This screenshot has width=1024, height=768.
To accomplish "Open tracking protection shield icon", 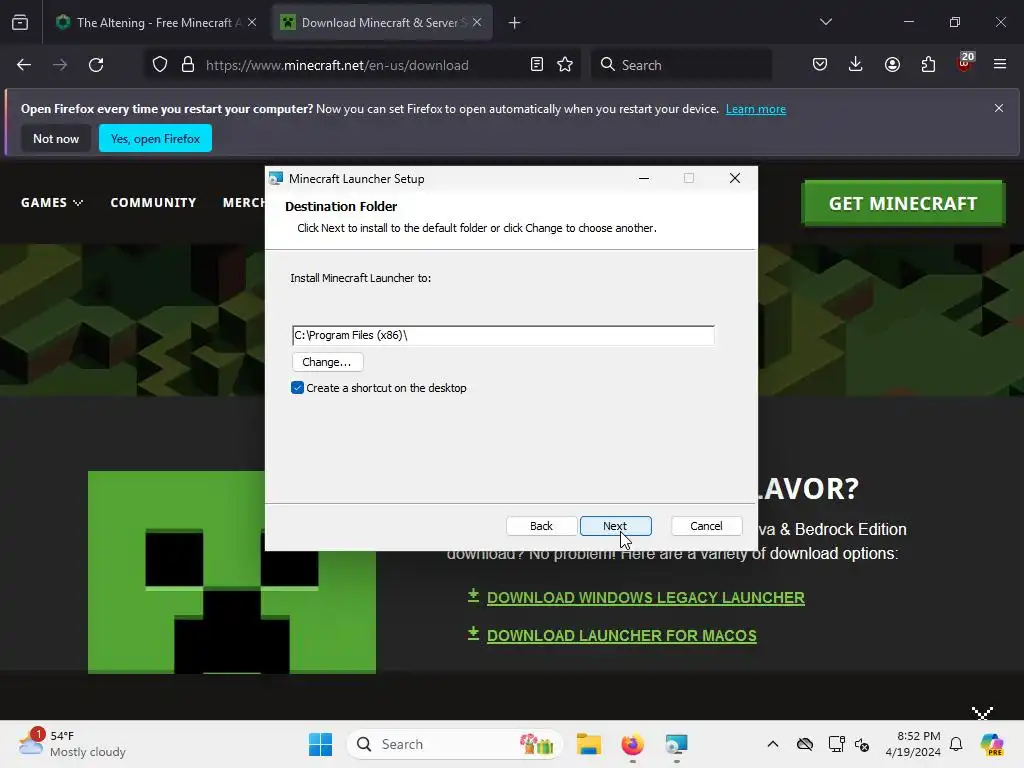I will click(x=160, y=65).
